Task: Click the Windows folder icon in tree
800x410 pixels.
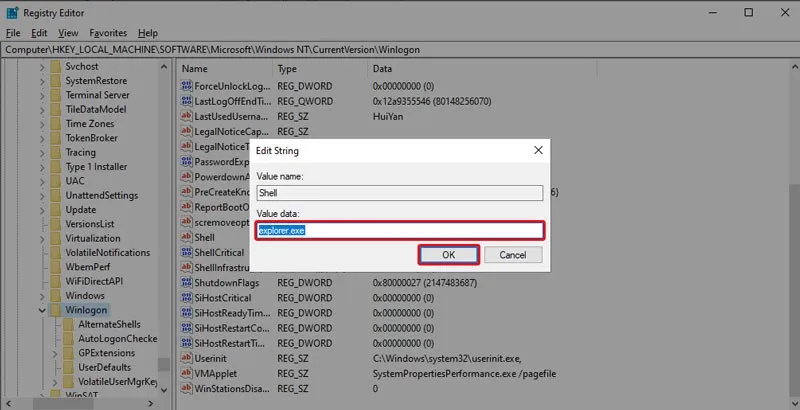Action: (56, 296)
